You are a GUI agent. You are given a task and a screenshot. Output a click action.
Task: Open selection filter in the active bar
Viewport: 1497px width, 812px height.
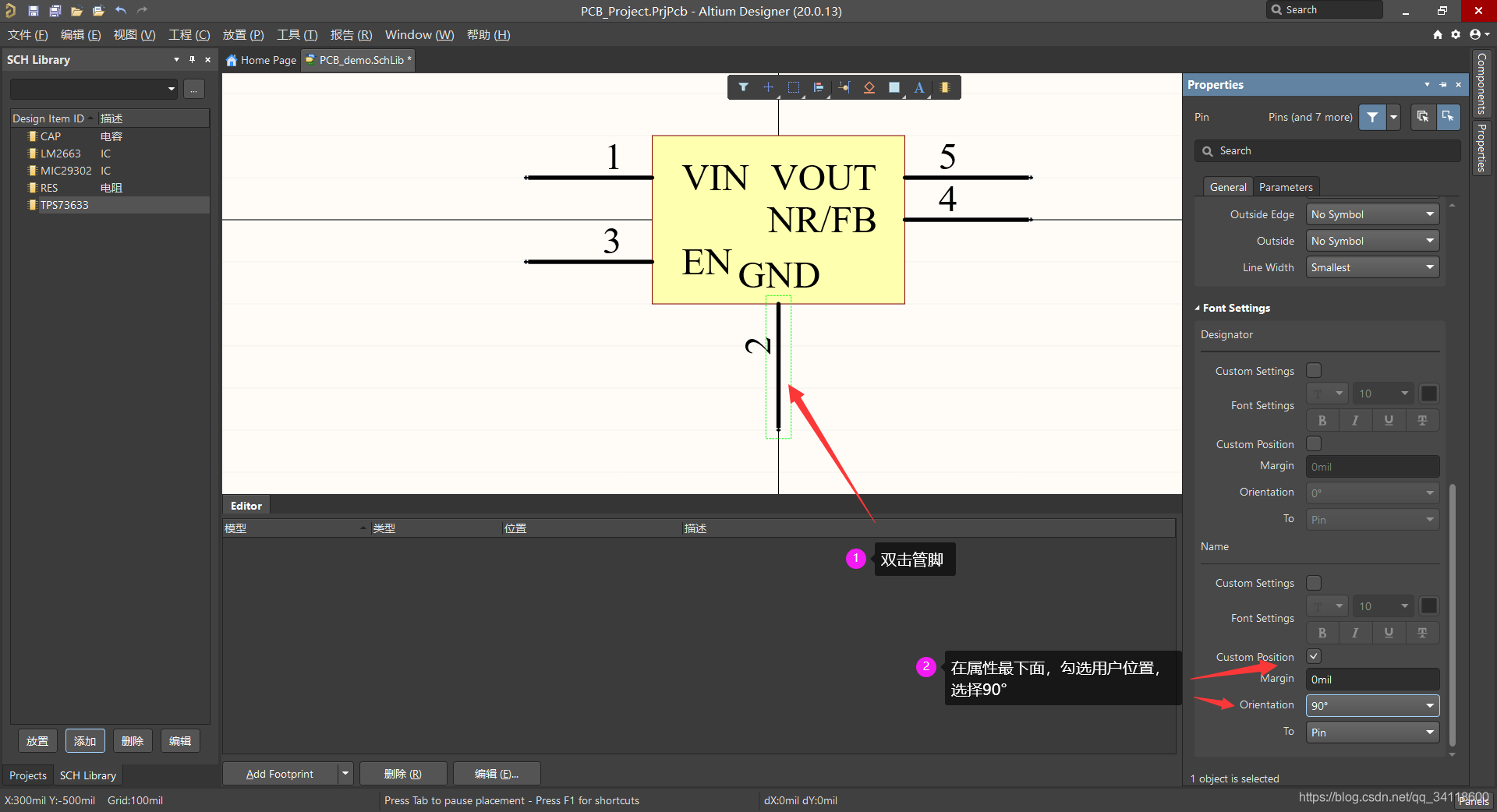744,87
